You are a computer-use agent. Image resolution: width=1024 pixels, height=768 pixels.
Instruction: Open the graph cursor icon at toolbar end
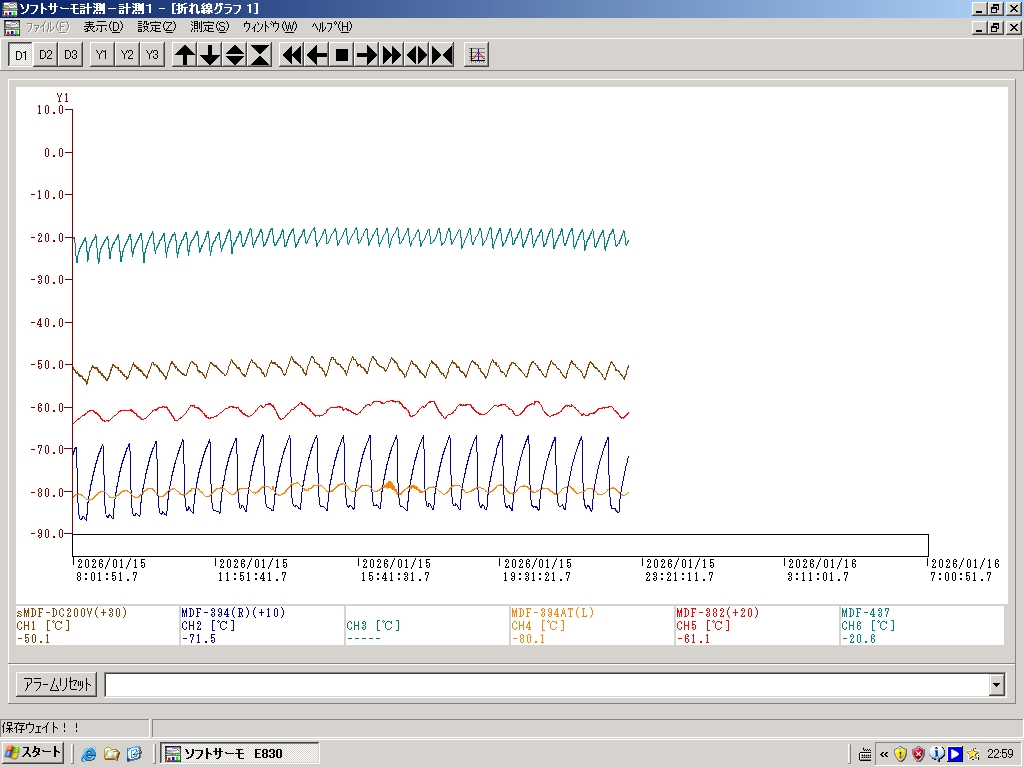pyautogui.click(x=478, y=55)
